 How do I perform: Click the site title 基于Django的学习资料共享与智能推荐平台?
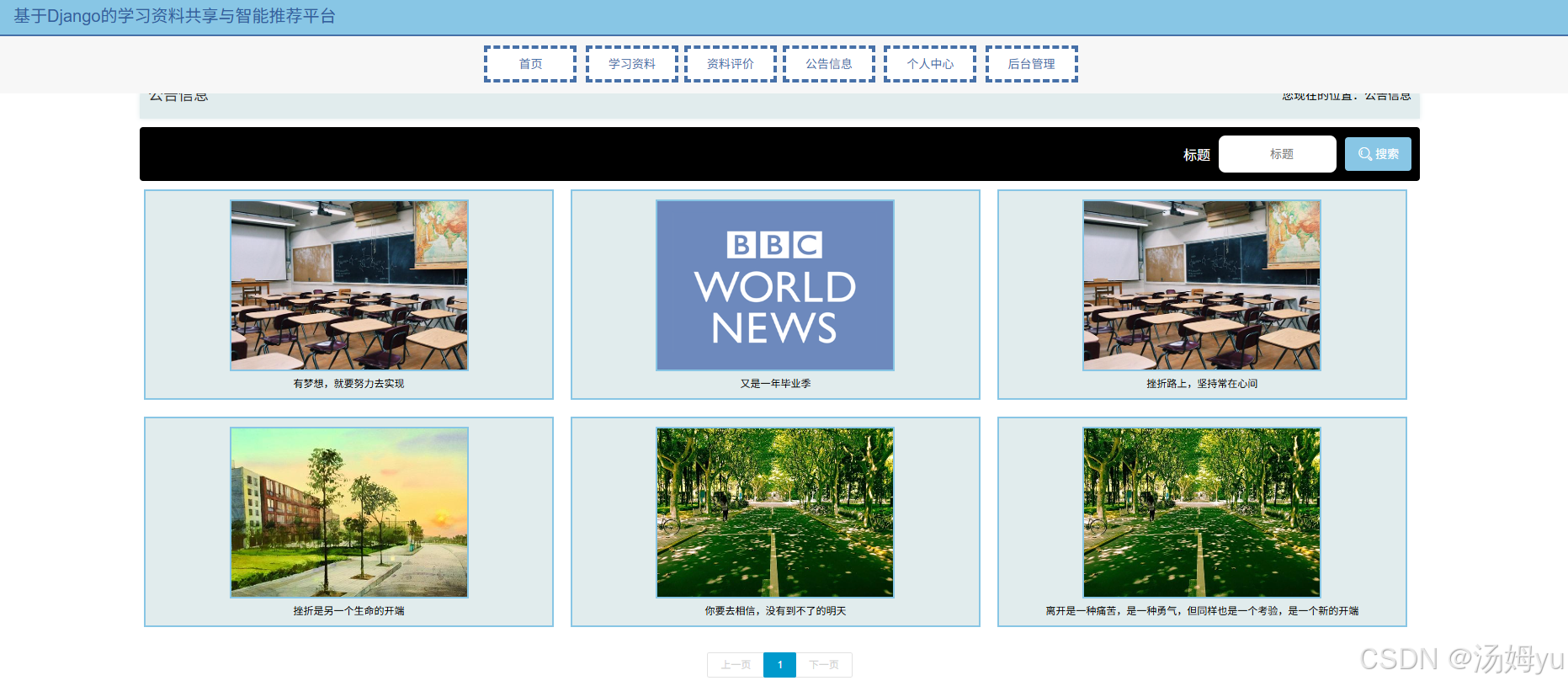[174, 17]
